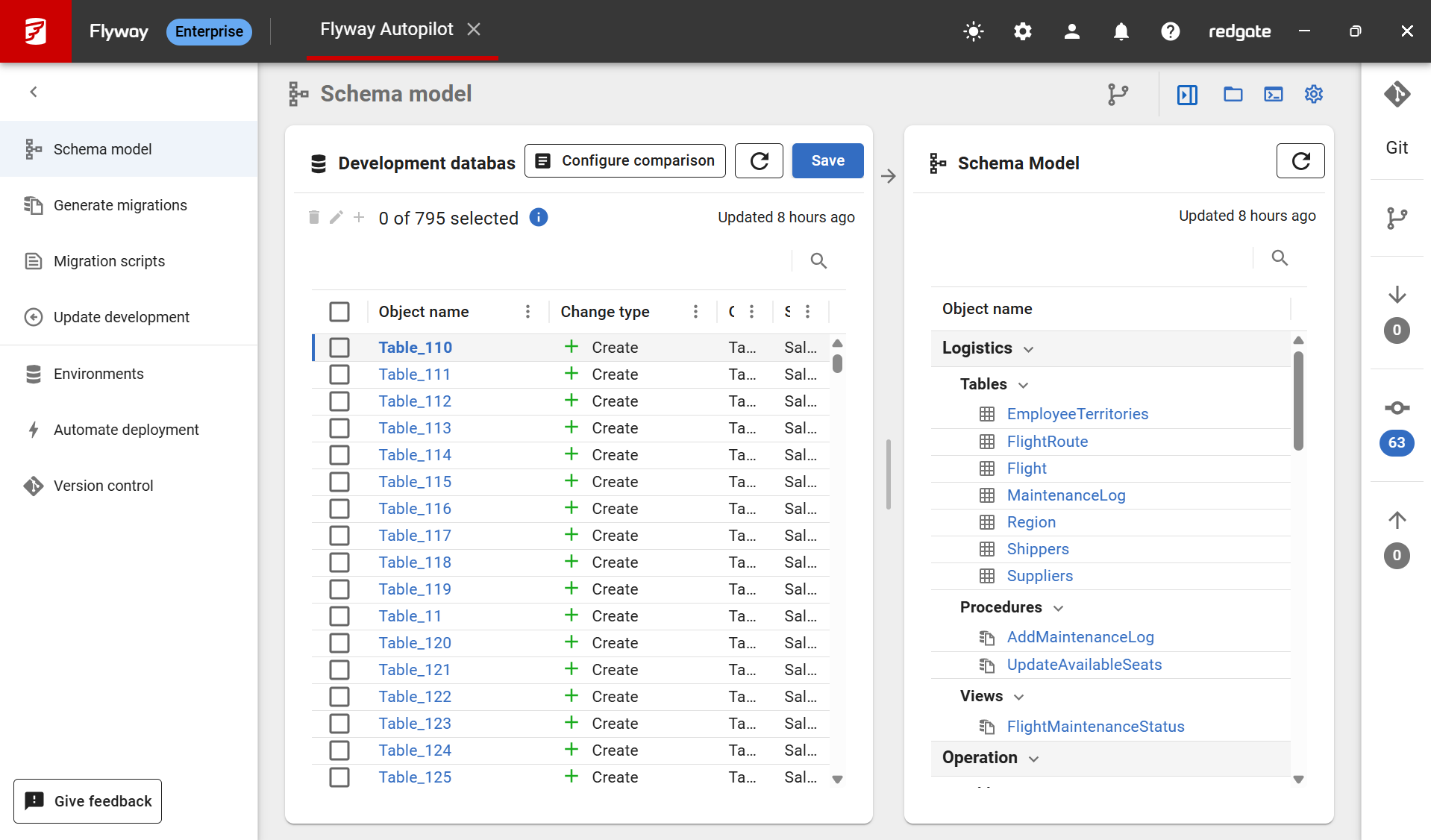Collapse the Logistics schema group
1431x840 pixels.
pyautogui.click(x=1030, y=348)
